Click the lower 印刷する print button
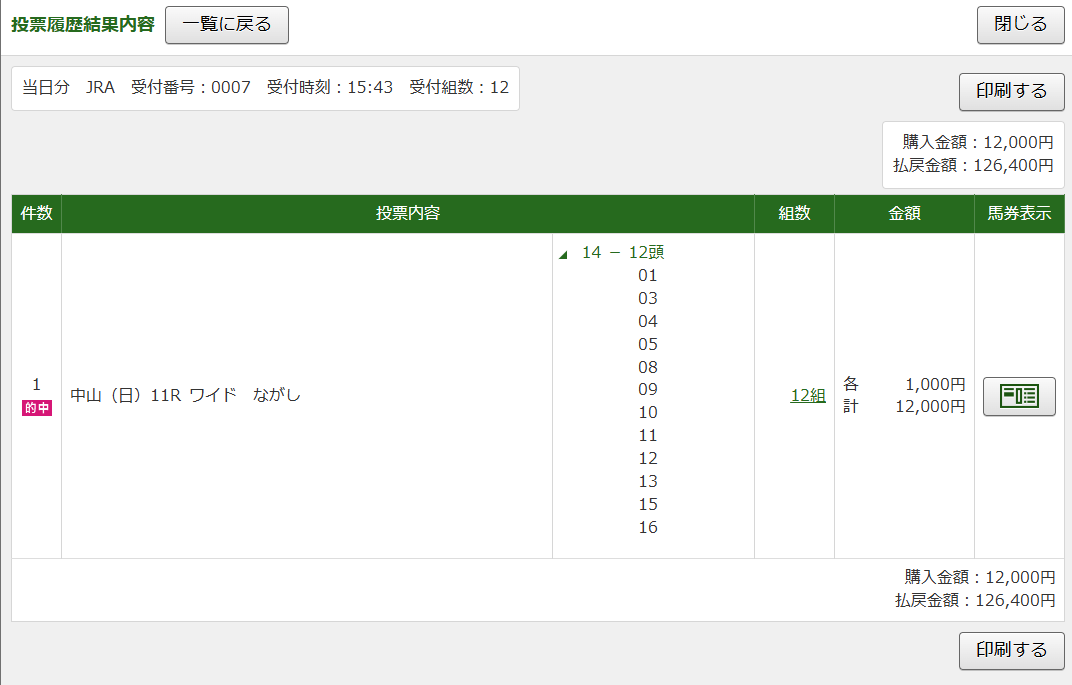Viewport: 1072px width, 685px height. click(x=1011, y=650)
